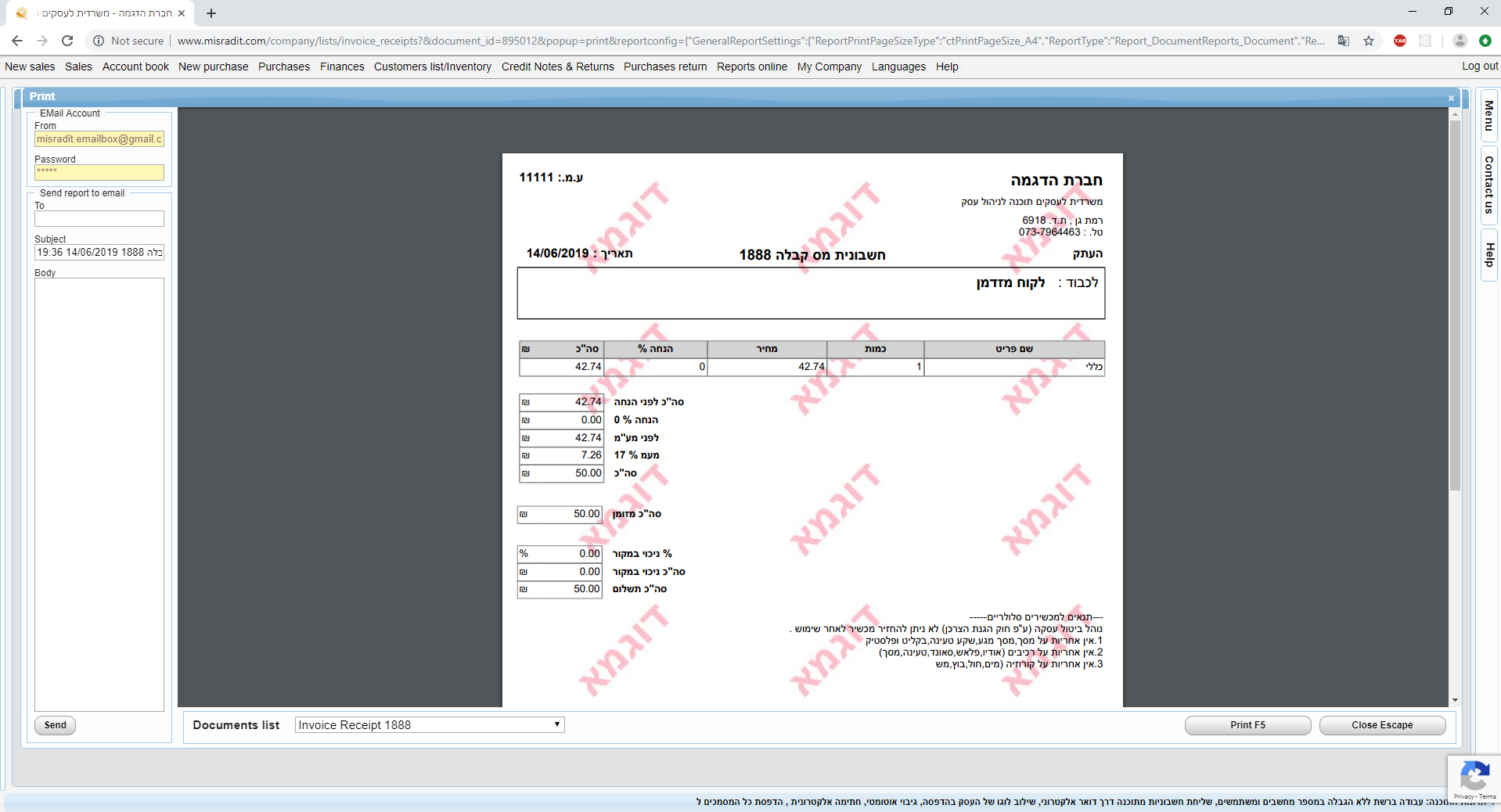Click the total amount 50.00 cell
This screenshot has height=812, width=1501.
(x=561, y=473)
